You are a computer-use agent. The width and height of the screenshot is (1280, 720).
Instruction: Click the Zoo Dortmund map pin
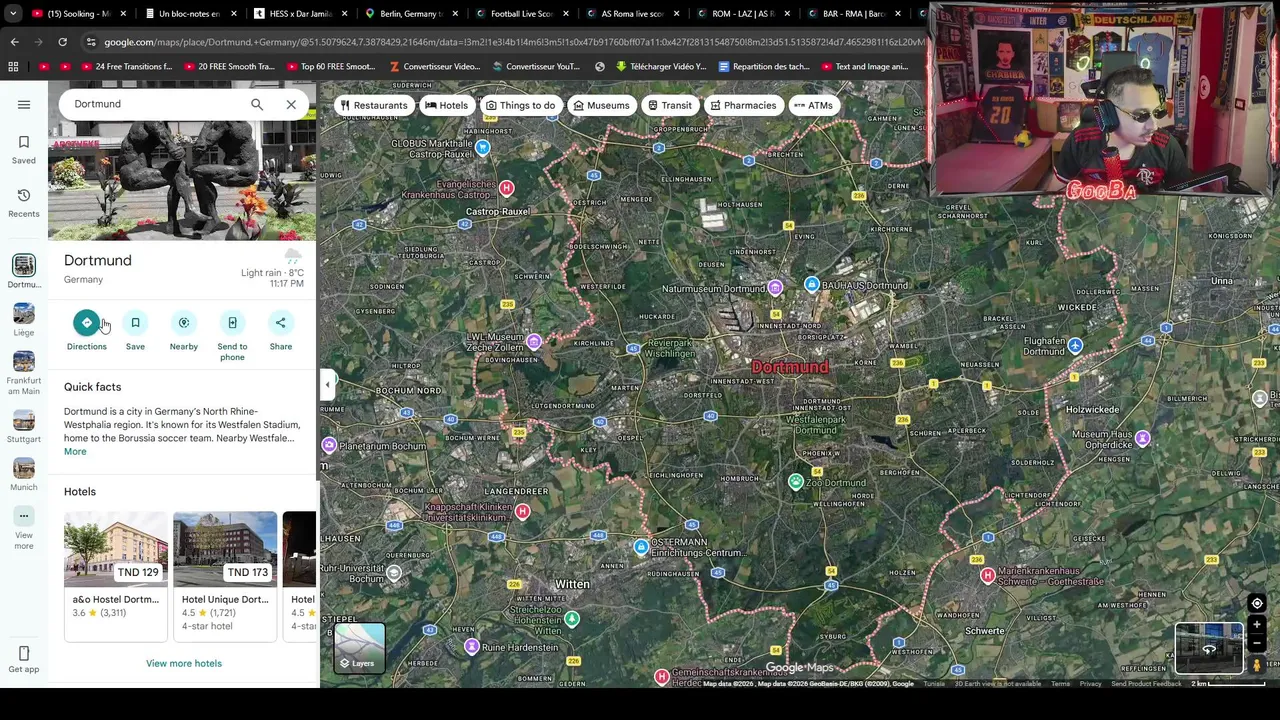pyautogui.click(x=796, y=483)
